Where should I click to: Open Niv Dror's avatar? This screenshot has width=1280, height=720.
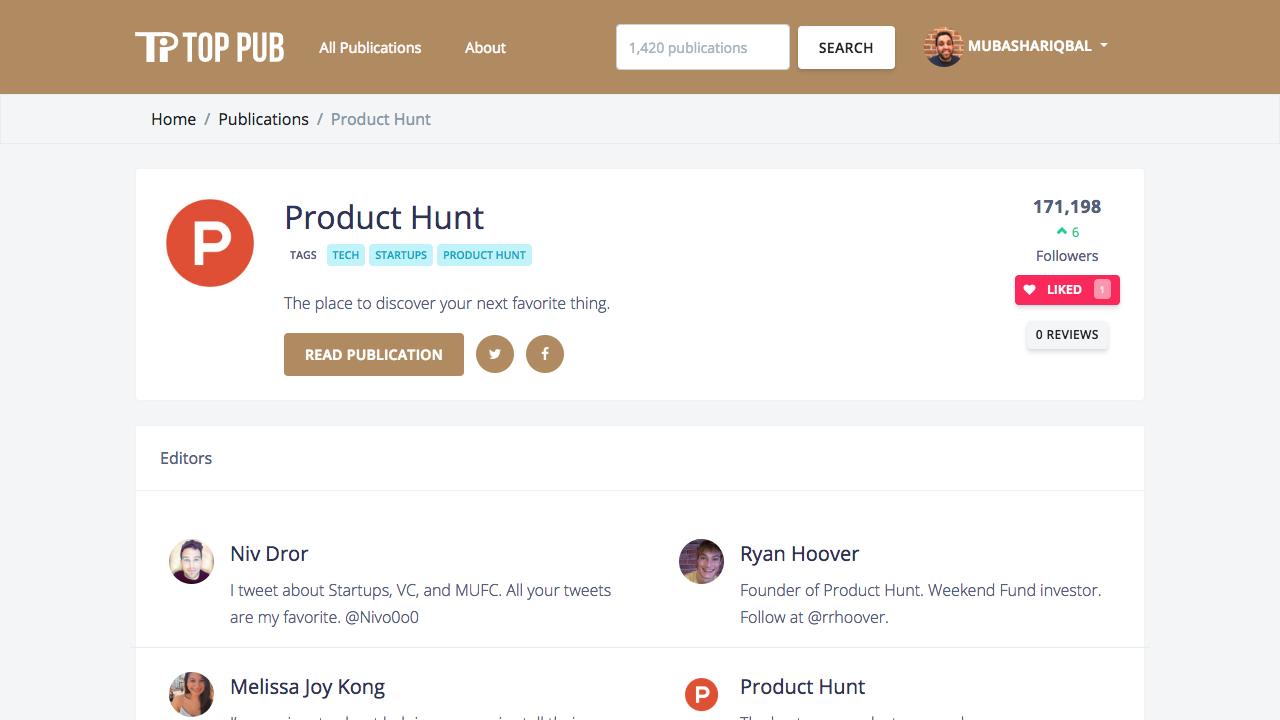tap(191, 562)
